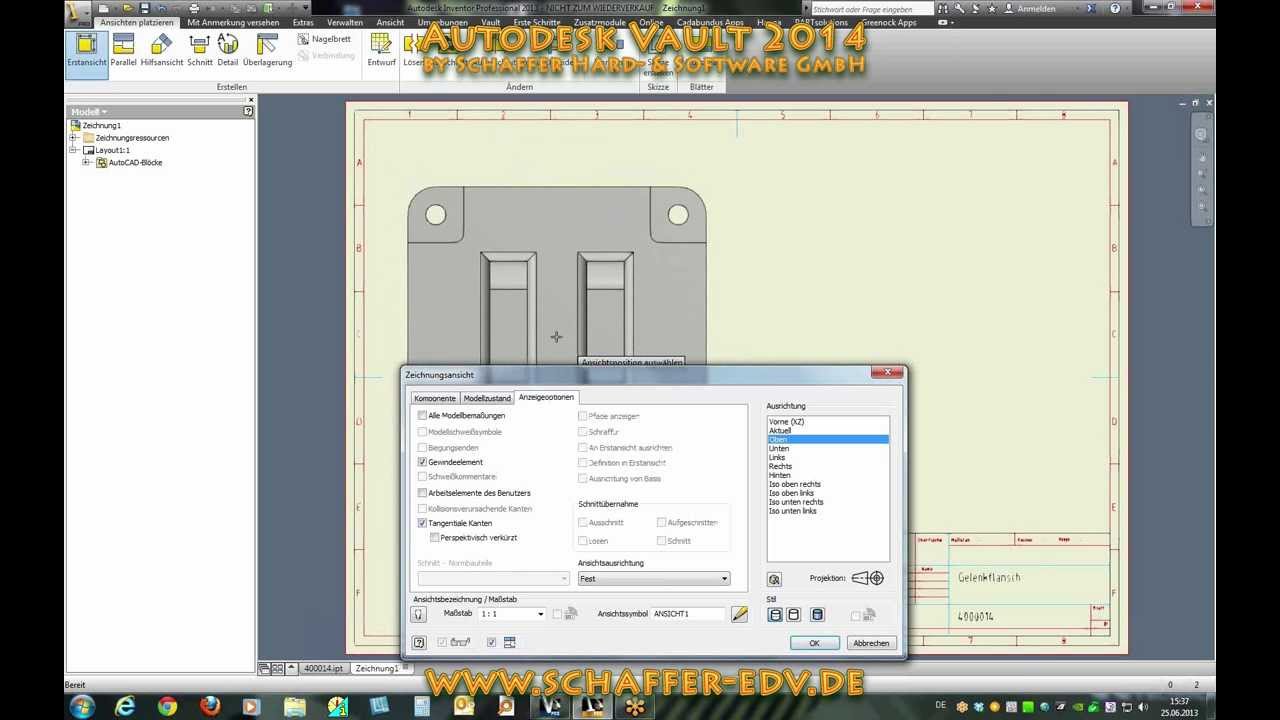The image size is (1280, 720).
Task: Enable Alle Modellbemaßungen checkbox
Action: point(422,415)
